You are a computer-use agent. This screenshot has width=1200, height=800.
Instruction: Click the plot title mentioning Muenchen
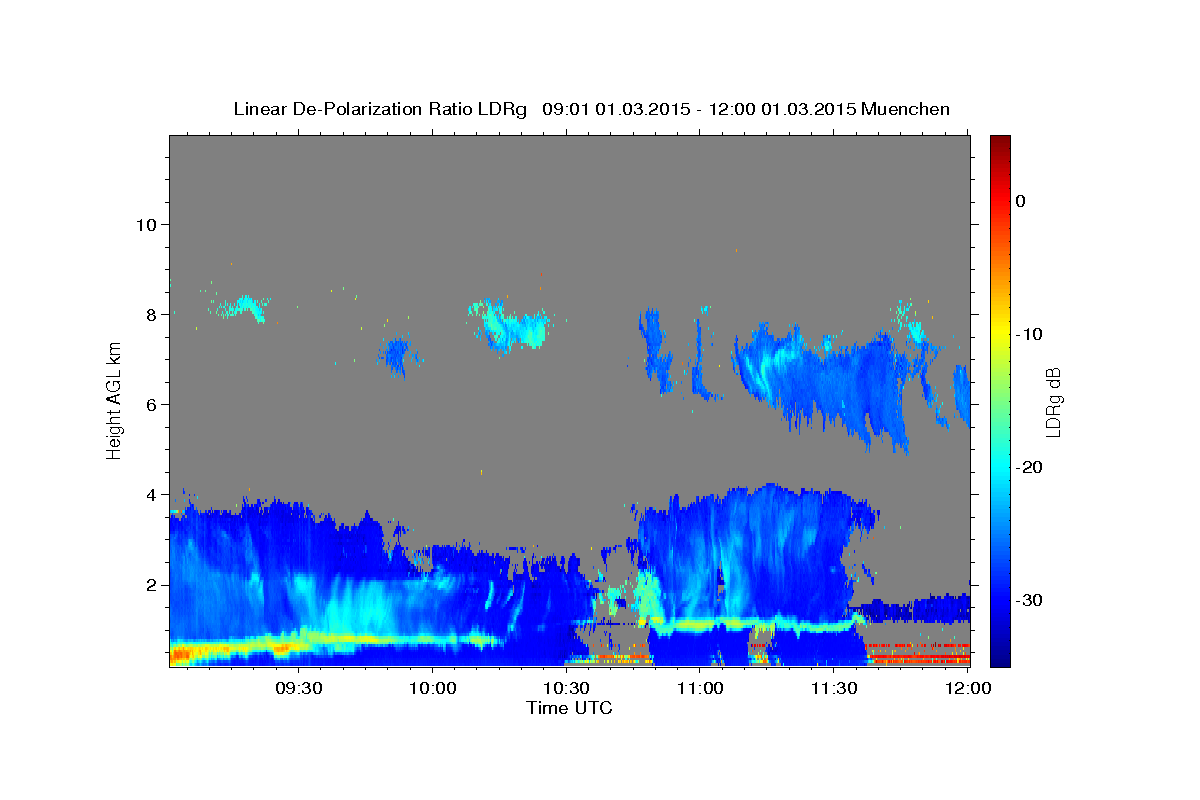[591, 109]
